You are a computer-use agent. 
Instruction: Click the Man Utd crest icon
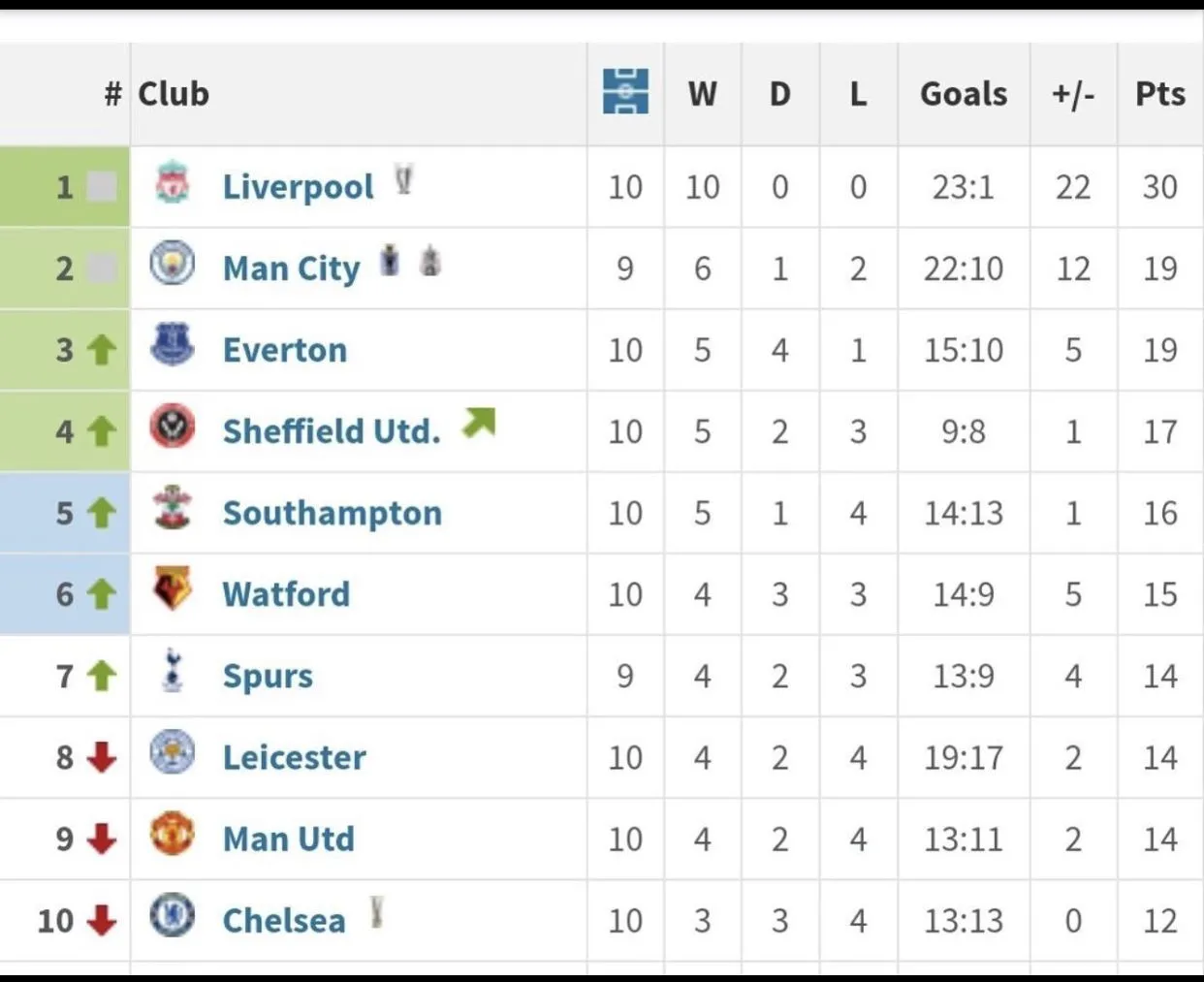click(x=173, y=835)
